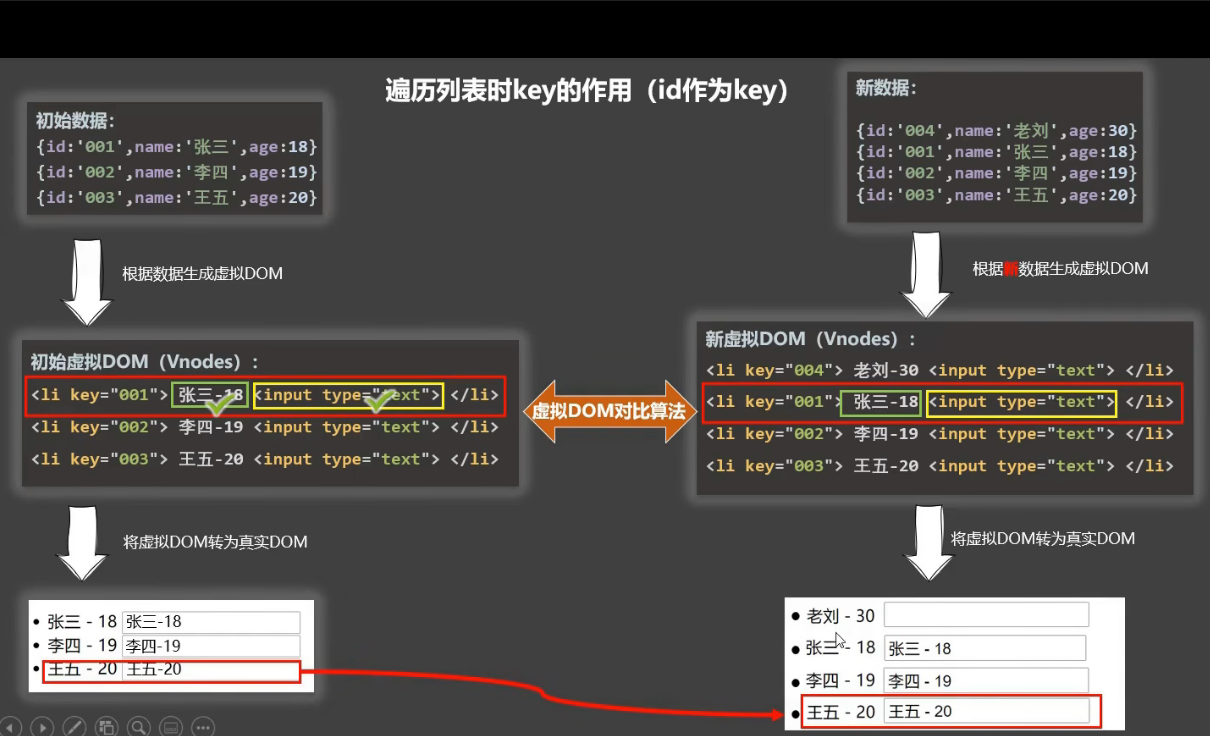Toggle subtitles icon in slideshow controls
The height and width of the screenshot is (736, 1210).
pos(170,727)
